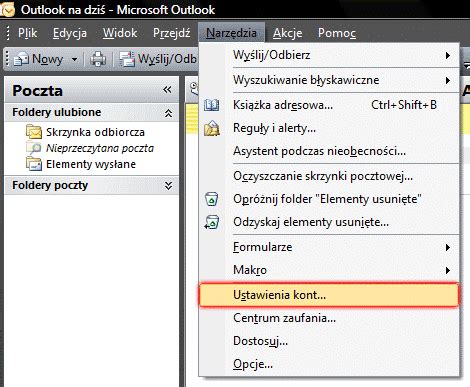The width and height of the screenshot is (470, 387).
Task: Open the Widok menu
Action: 120,33
